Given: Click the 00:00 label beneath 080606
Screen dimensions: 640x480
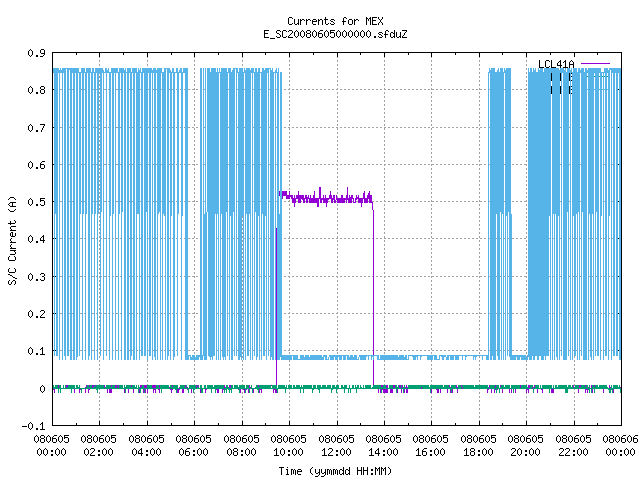Looking at the screenshot, I should click(x=620, y=452).
